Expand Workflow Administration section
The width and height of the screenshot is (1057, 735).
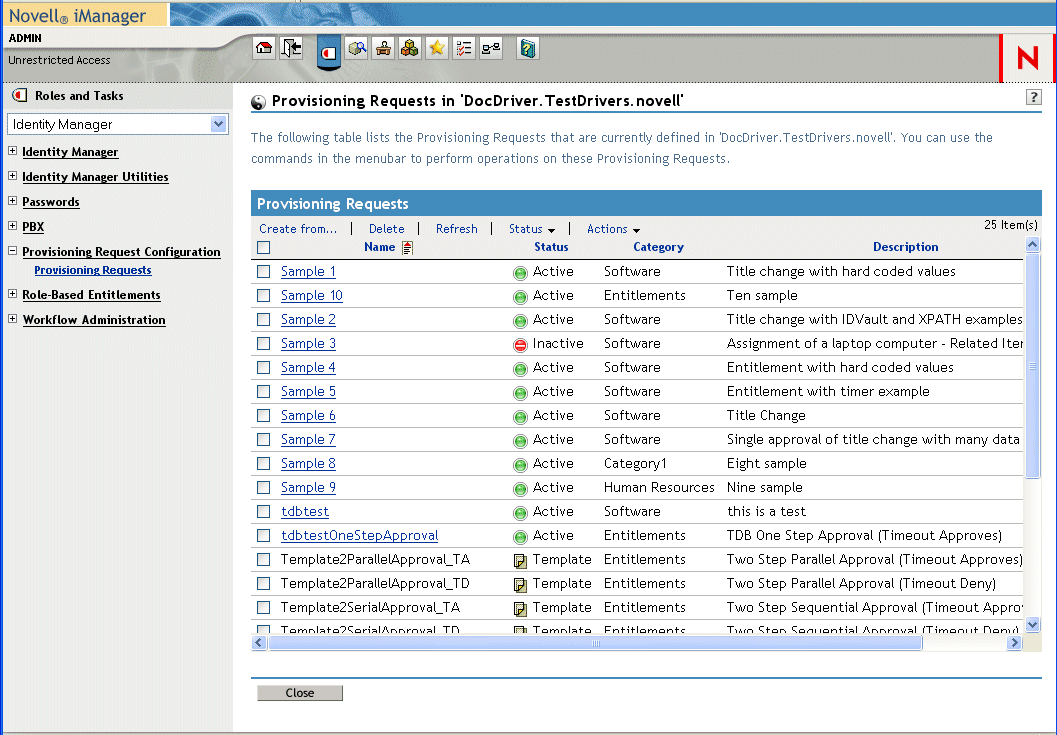point(13,319)
